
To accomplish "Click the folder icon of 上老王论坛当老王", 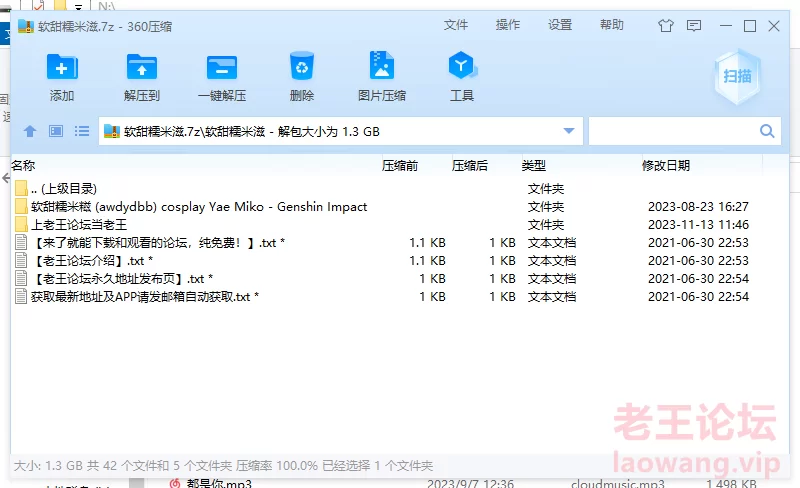I will point(21,225).
